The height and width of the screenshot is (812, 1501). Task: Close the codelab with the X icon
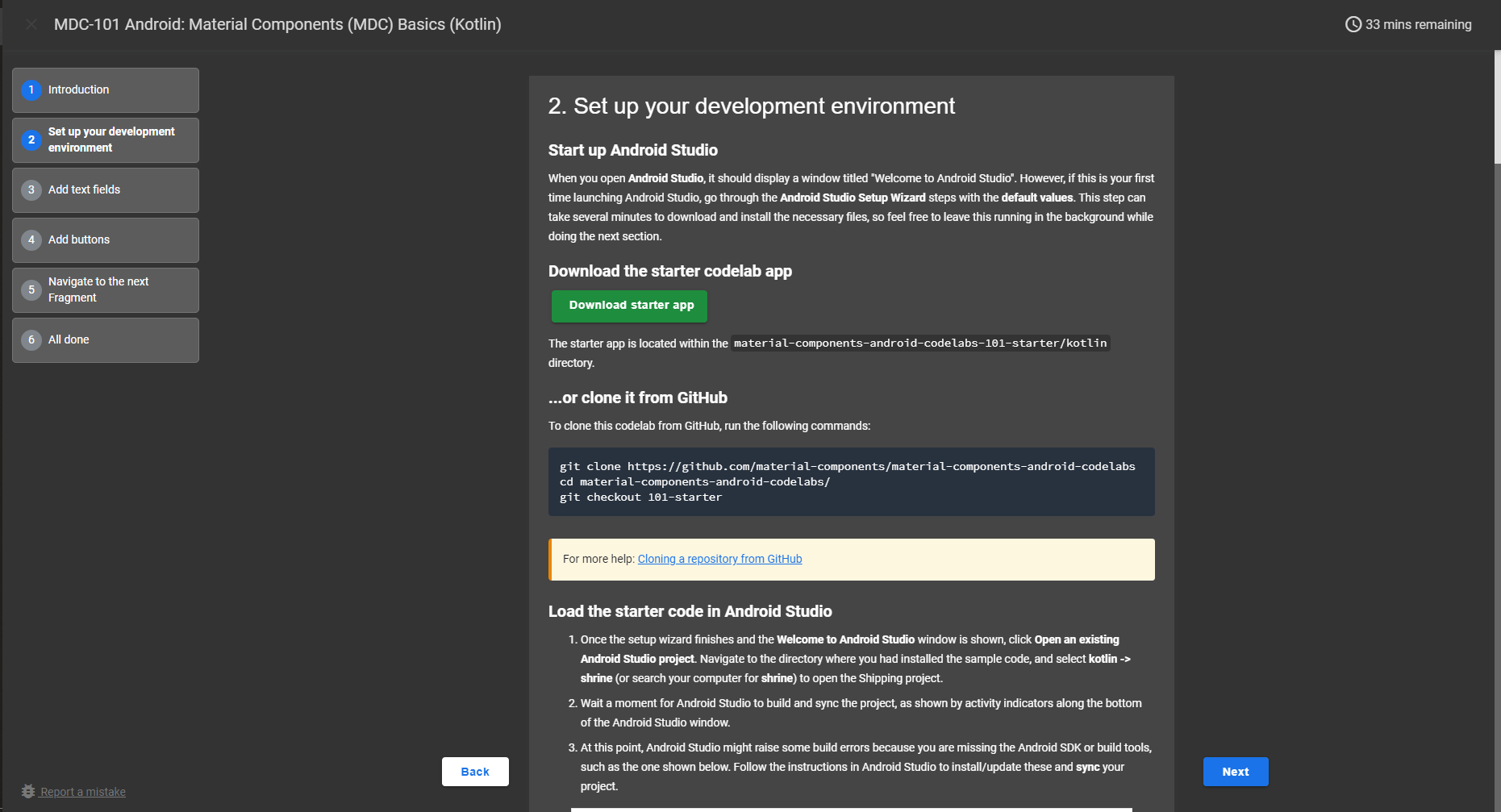[x=31, y=24]
